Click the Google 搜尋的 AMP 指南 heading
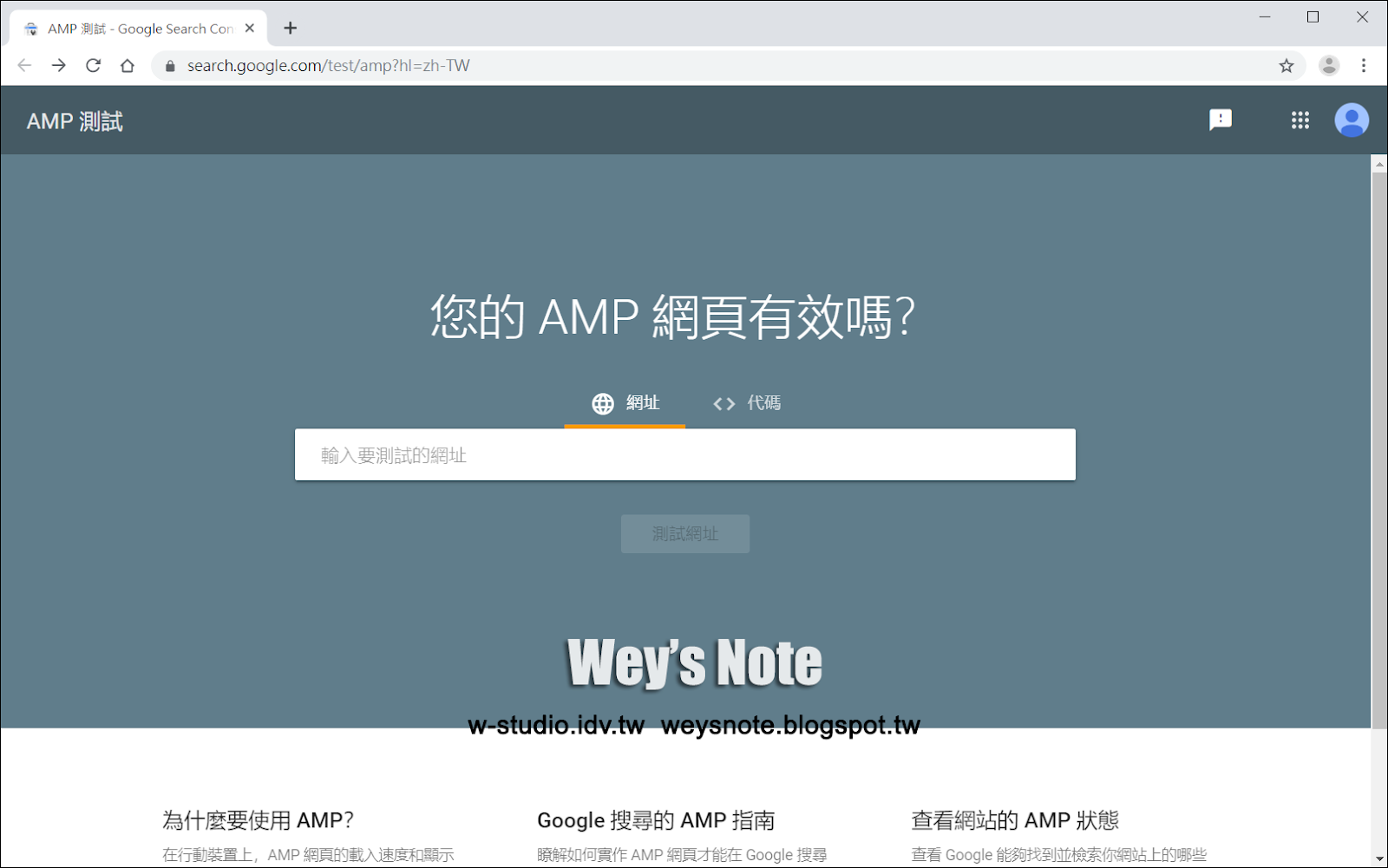 coord(656,820)
